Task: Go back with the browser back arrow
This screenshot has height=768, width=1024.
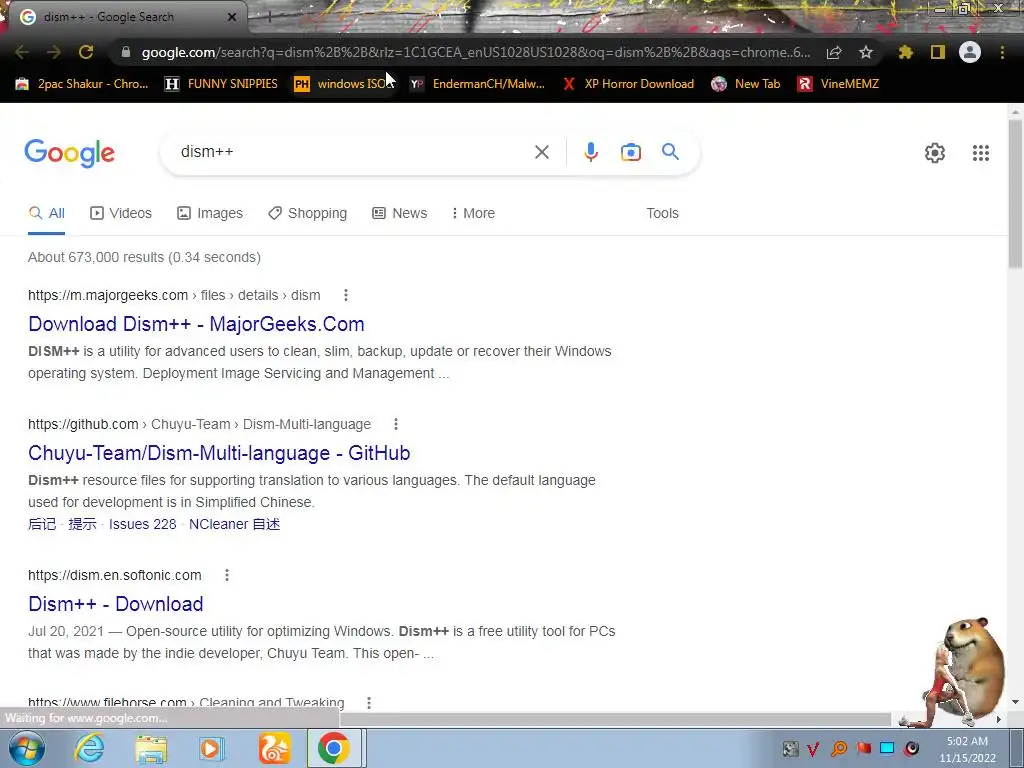Action: 22,52
